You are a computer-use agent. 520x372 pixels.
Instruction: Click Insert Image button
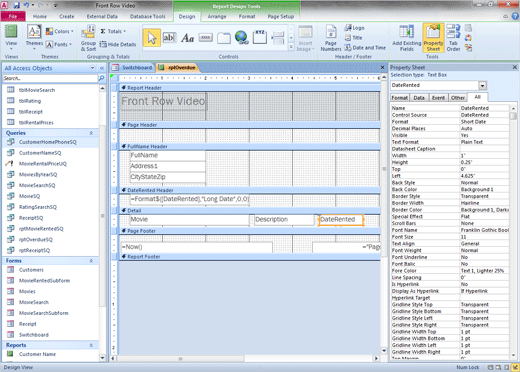pyautogui.click(x=305, y=38)
